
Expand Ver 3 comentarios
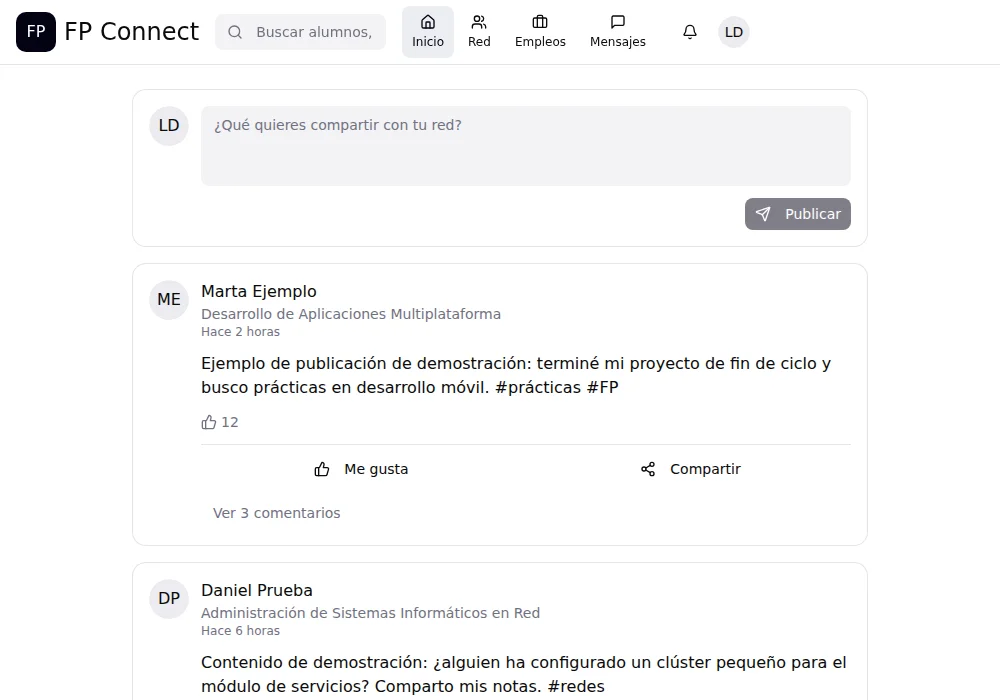277,513
